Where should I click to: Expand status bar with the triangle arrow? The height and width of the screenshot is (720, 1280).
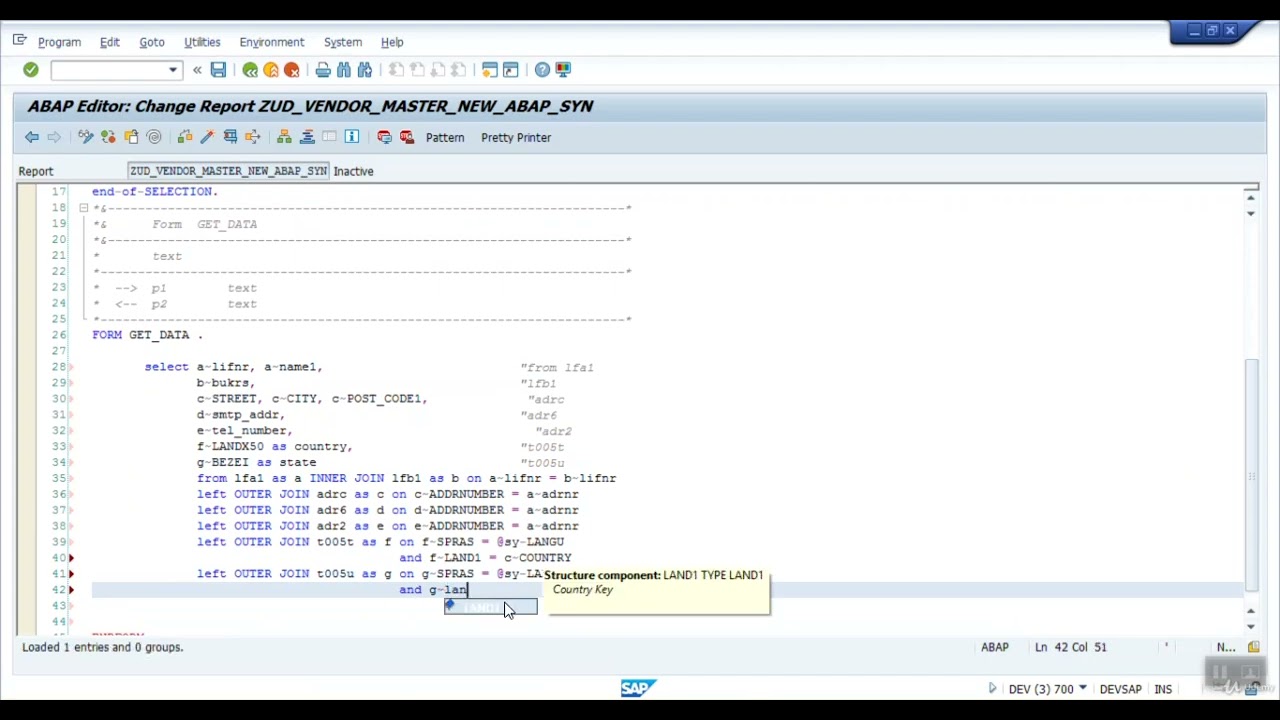pos(992,689)
